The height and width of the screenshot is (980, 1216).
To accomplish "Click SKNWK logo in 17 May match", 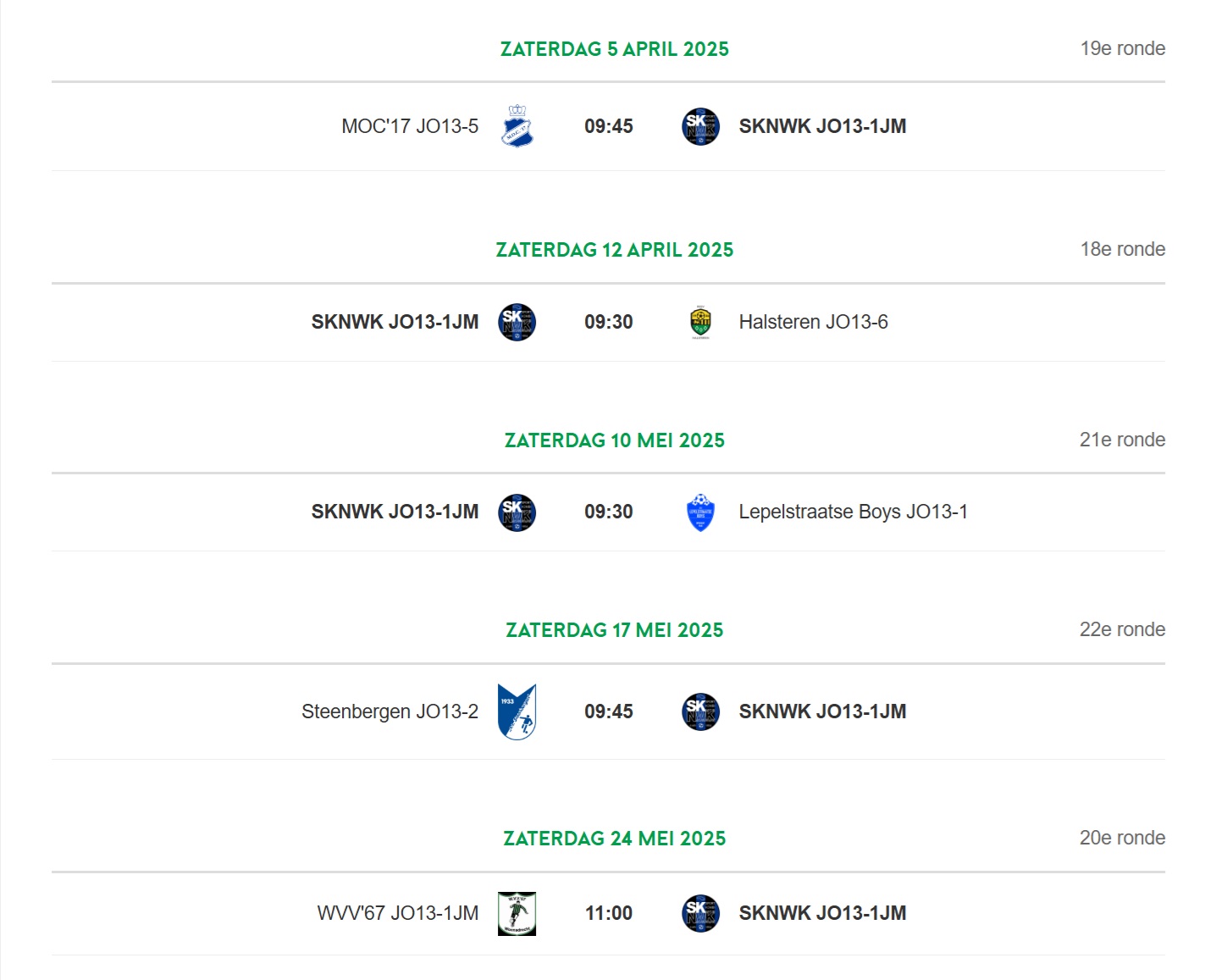I will click(x=700, y=711).
